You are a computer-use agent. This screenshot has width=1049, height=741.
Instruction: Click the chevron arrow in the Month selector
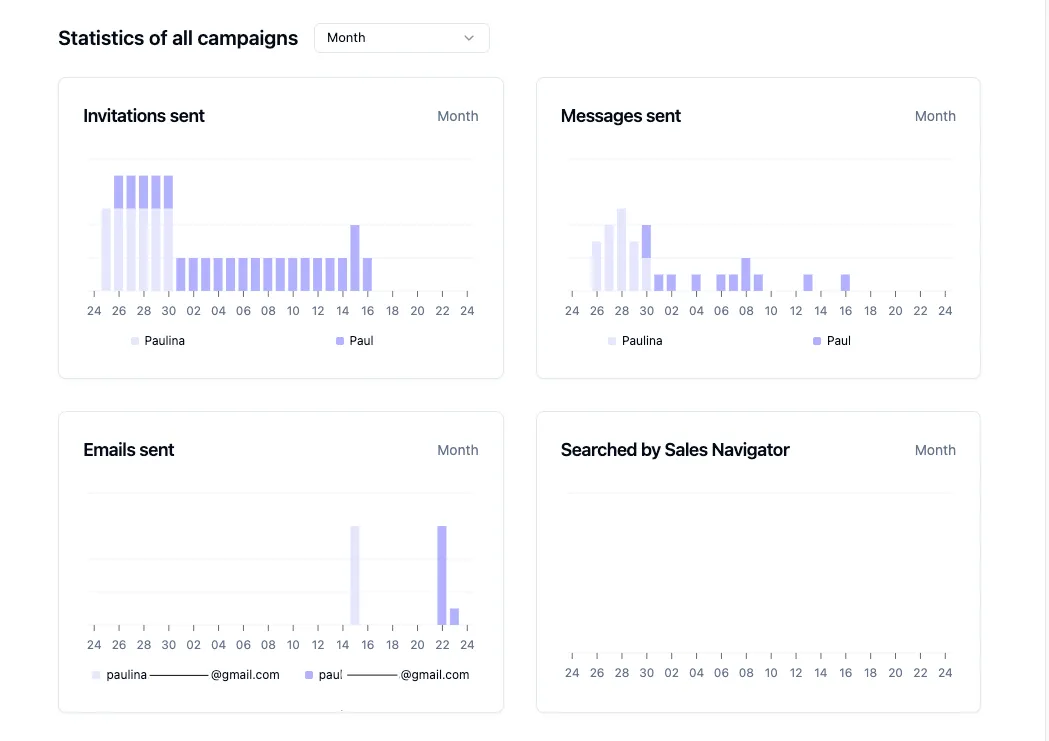pos(469,38)
